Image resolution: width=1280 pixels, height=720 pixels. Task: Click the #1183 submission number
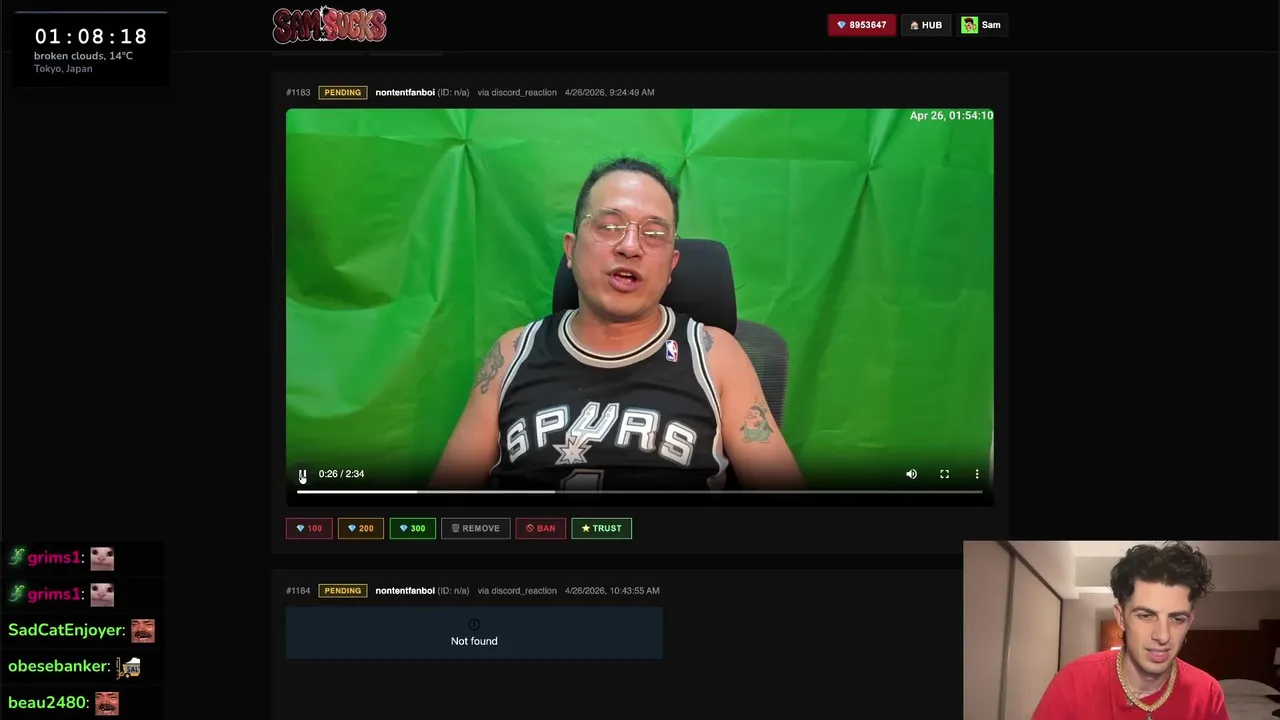point(298,92)
